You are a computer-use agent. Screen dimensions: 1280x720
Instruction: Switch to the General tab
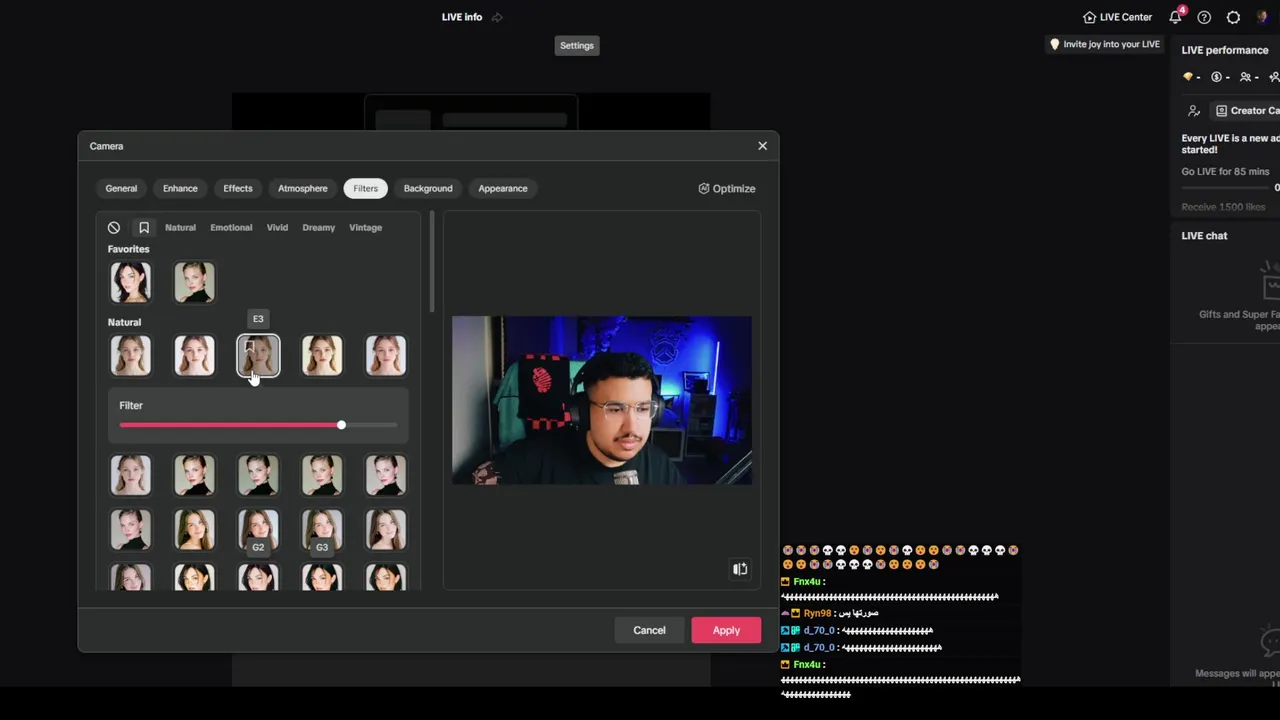(x=121, y=188)
